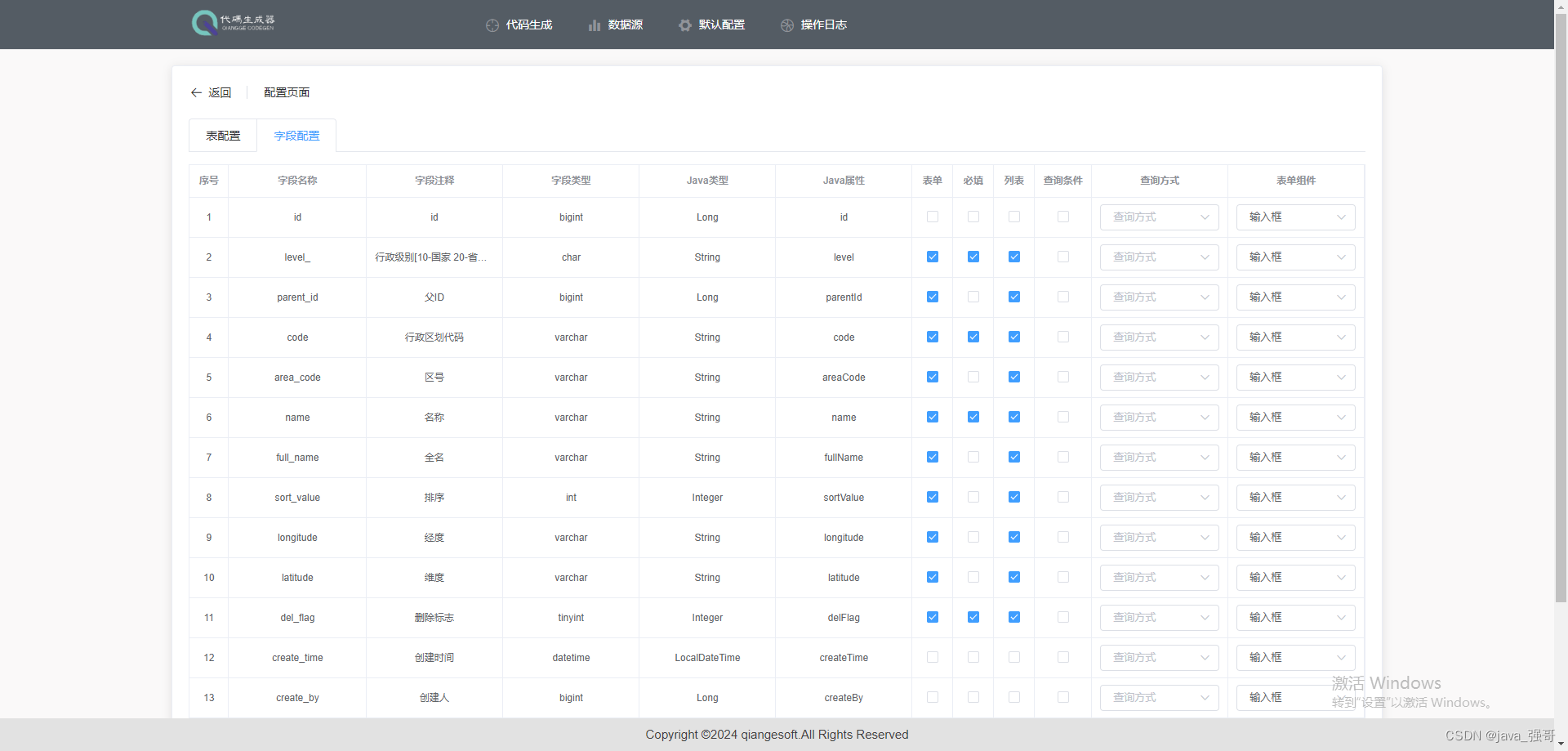Click the back arrow icon beside 返回

tap(196, 92)
